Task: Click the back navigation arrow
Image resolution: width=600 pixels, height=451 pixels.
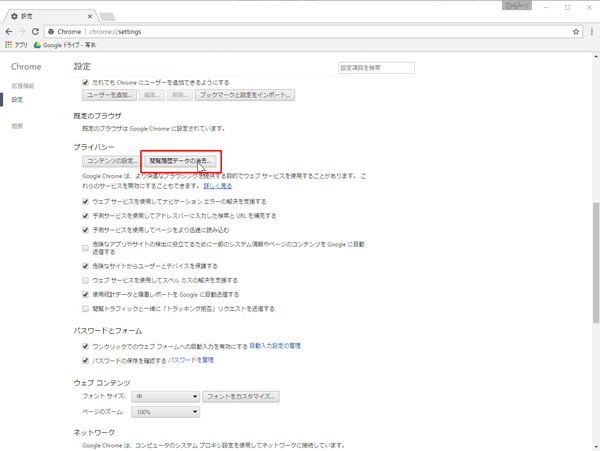Action: 9,32
